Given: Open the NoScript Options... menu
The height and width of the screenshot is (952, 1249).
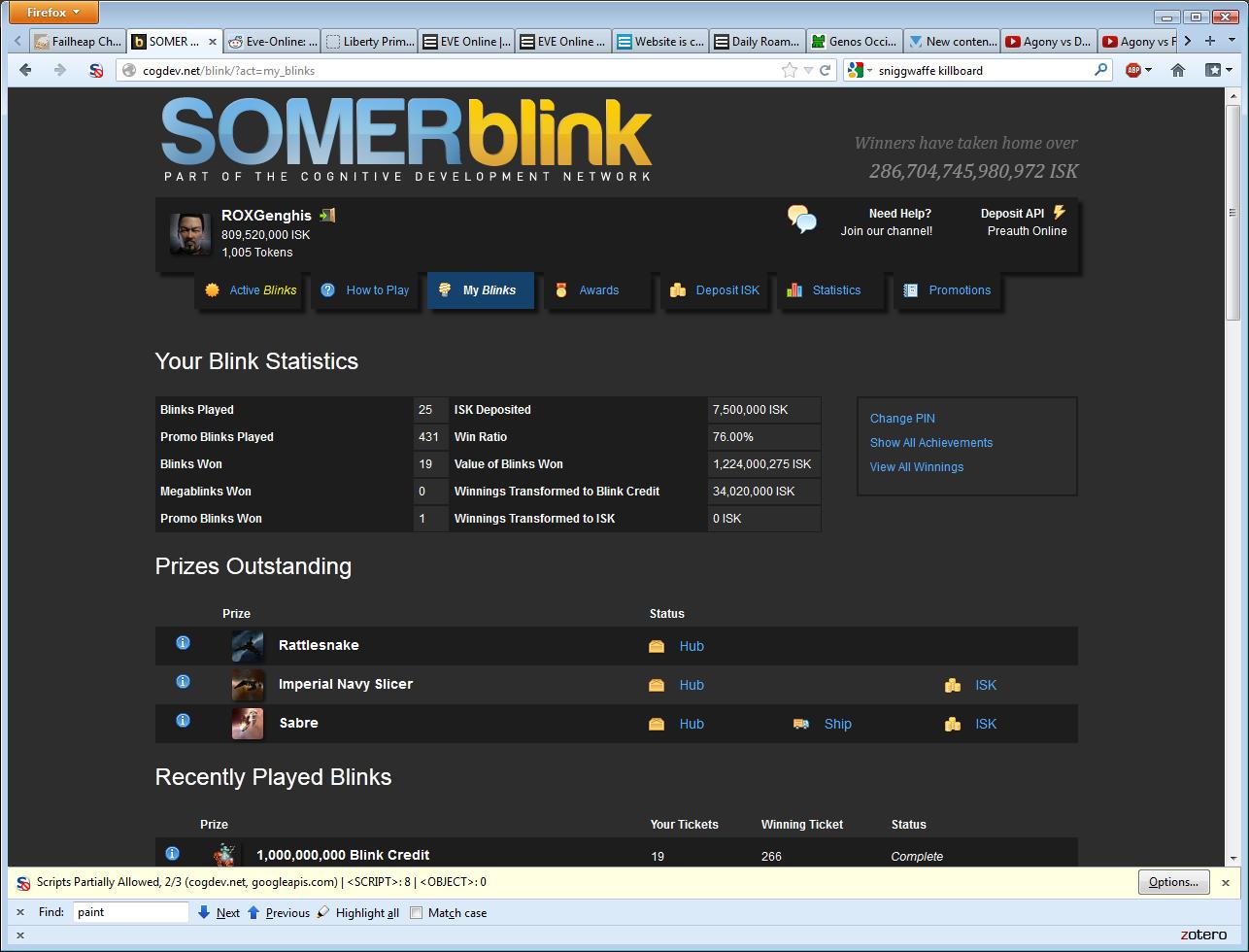Looking at the screenshot, I should [1173, 882].
